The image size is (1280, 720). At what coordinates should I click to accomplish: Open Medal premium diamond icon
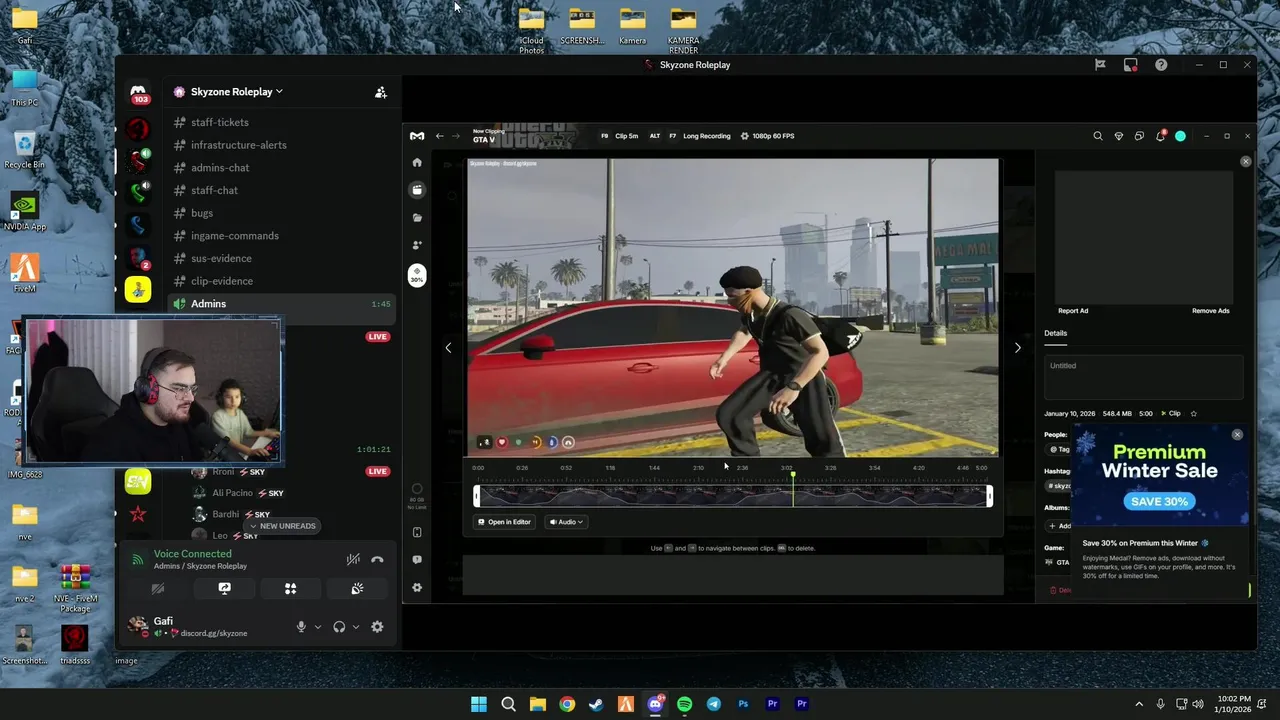coord(1119,136)
